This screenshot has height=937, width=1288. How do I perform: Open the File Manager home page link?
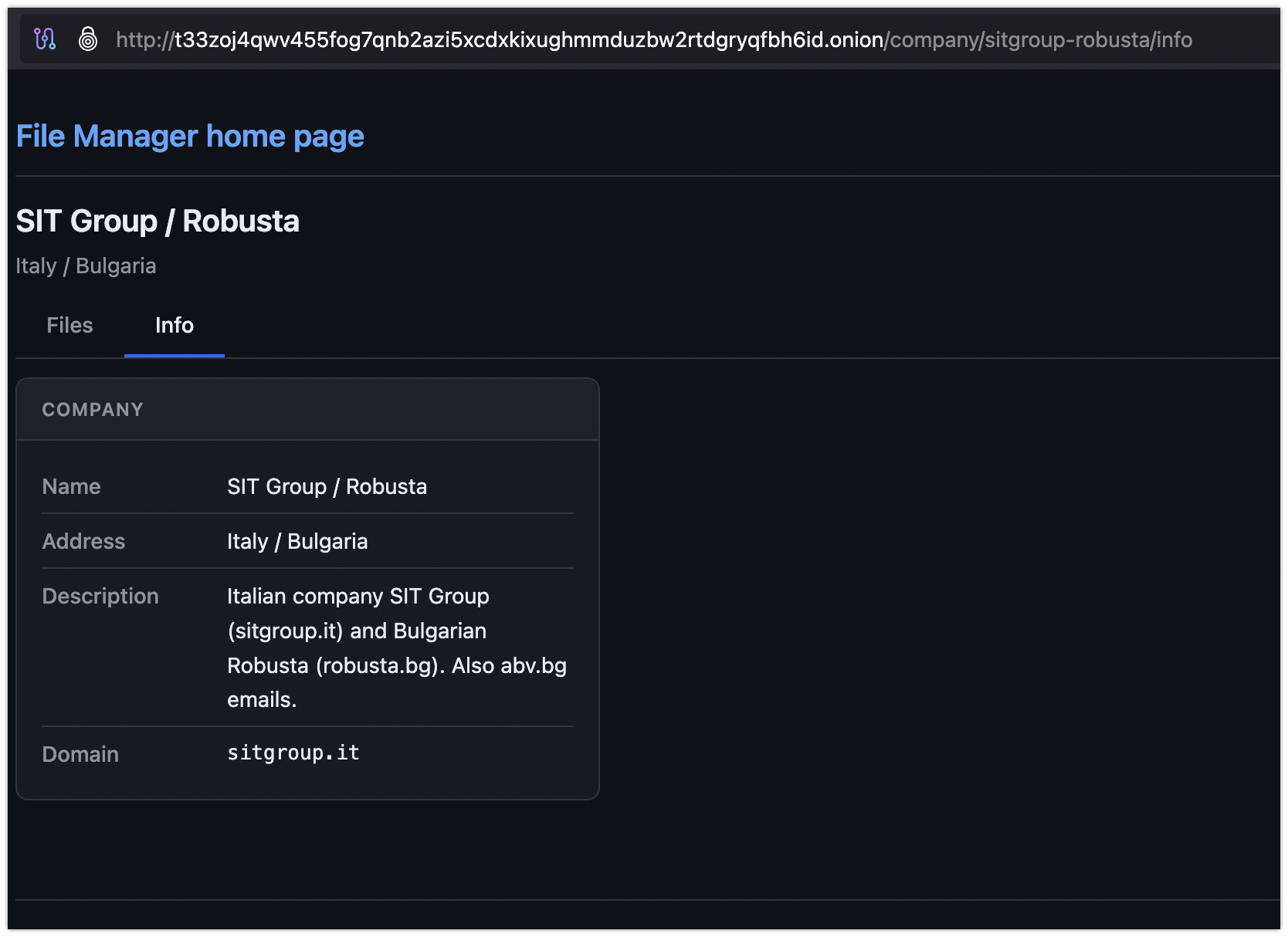pos(190,137)
